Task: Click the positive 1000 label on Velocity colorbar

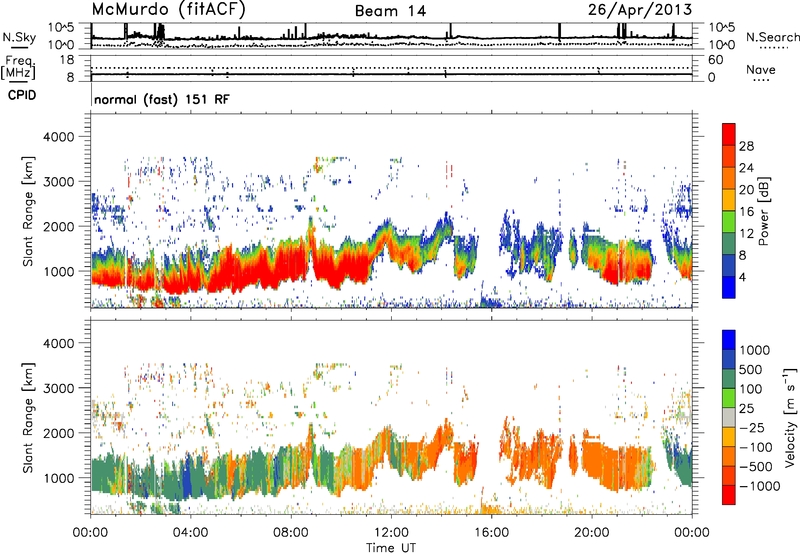Action: pos(755,350)
